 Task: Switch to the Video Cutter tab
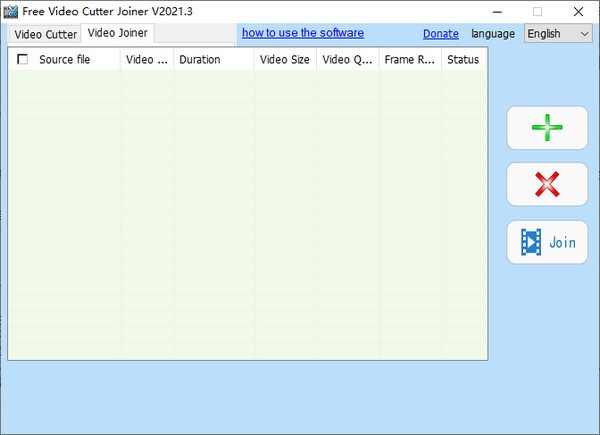(x=45, y=34)
